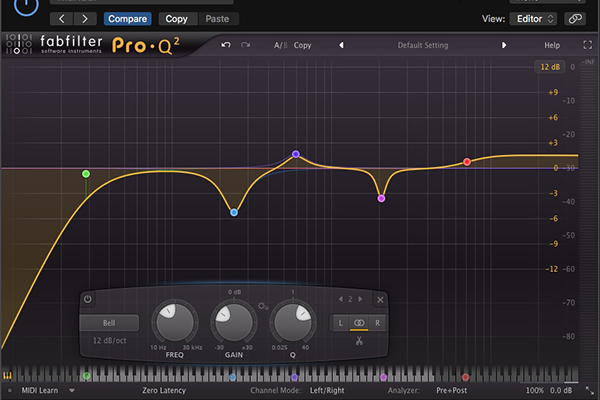Open the View Editor dropdown
This screenshot has height=400, width=600.
coord(533,19)
